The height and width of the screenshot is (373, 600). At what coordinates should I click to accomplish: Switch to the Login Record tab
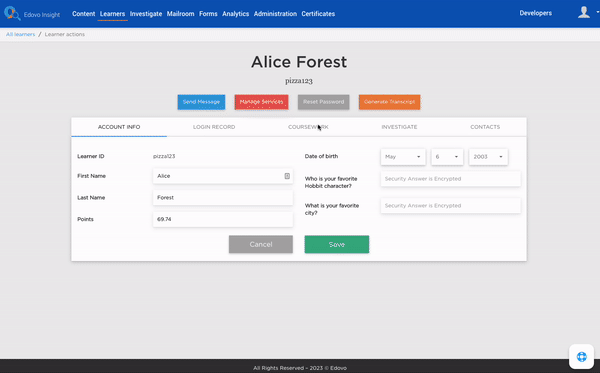click(214, 127)
